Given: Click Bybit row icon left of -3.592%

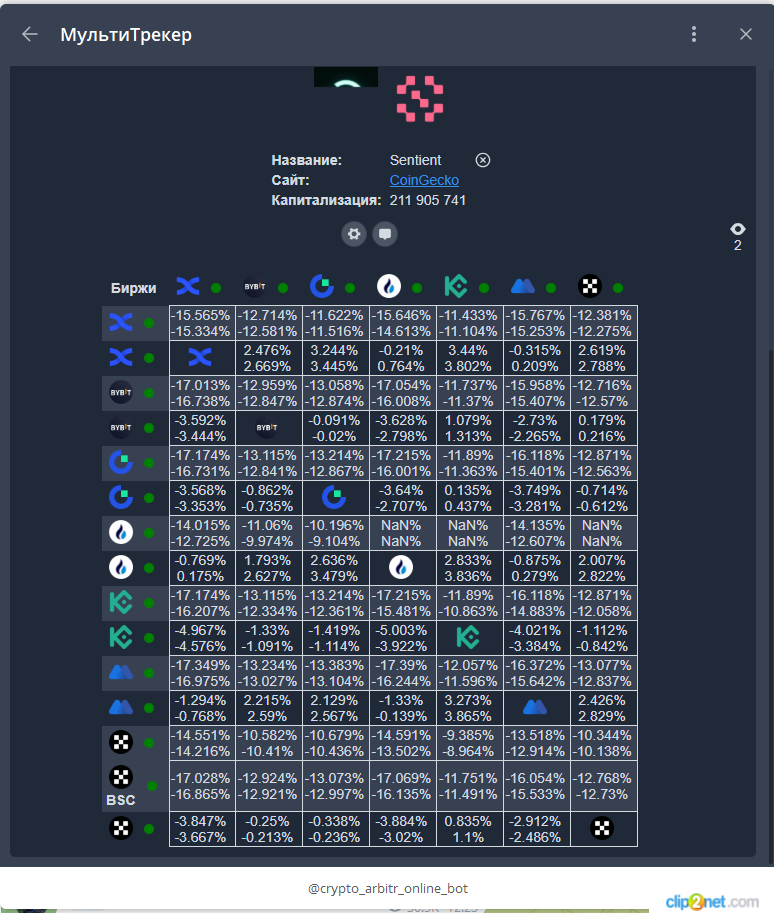Looking at the screenshot, I should coord(121,427).
